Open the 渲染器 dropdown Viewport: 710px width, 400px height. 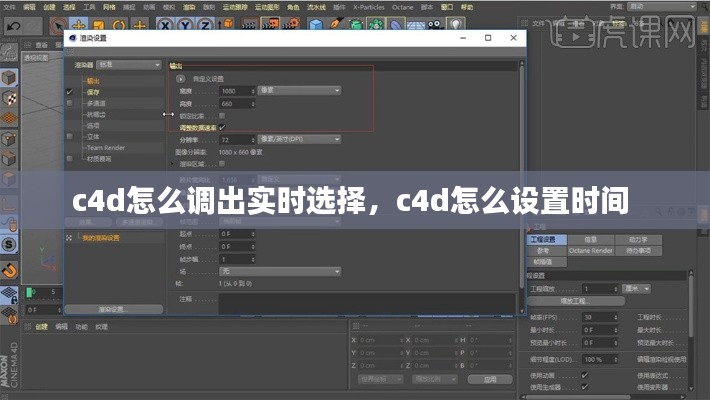pos(136,65)
